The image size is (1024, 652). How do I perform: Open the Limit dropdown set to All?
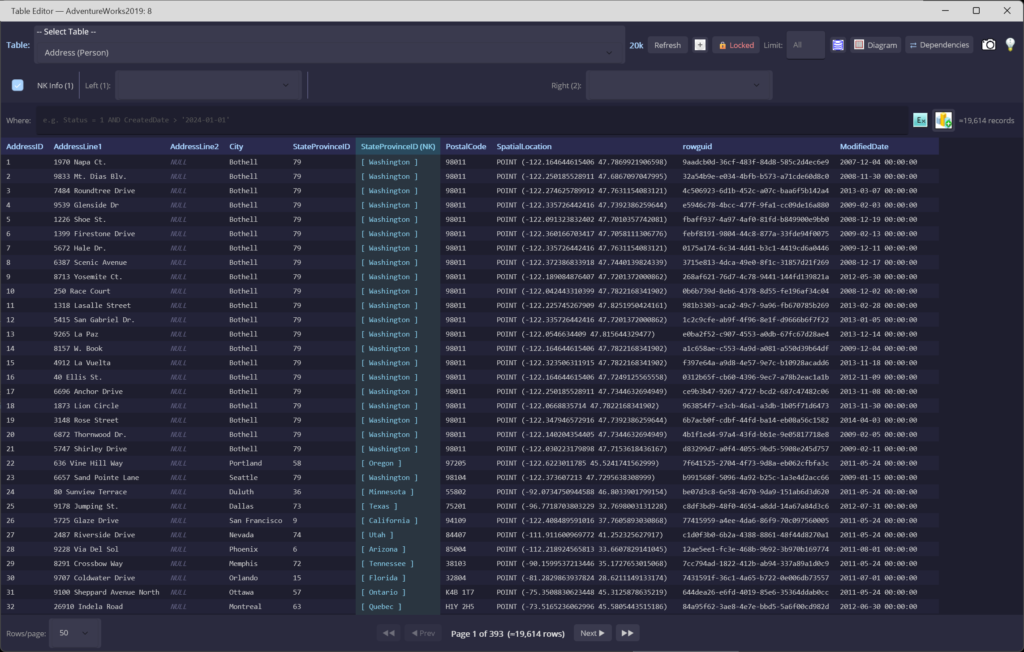[805, 45]
